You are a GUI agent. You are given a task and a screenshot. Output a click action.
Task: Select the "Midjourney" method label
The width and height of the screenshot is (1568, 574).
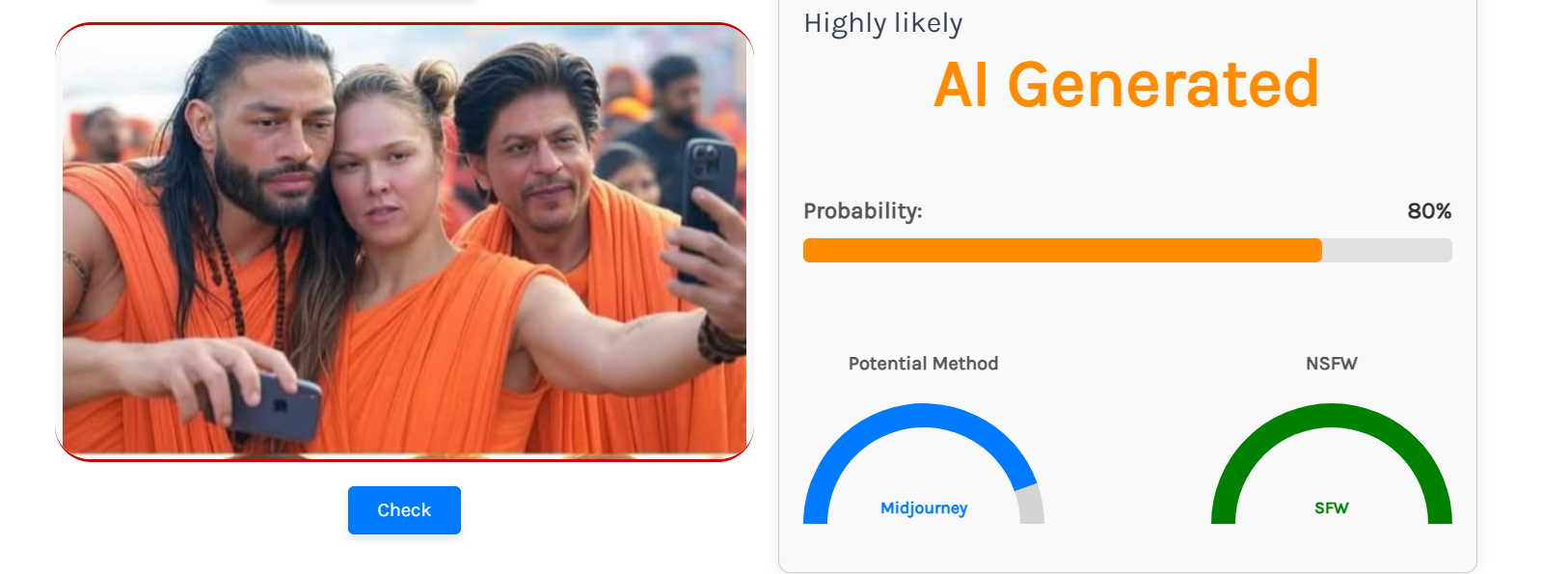click(x=924, y=508)
